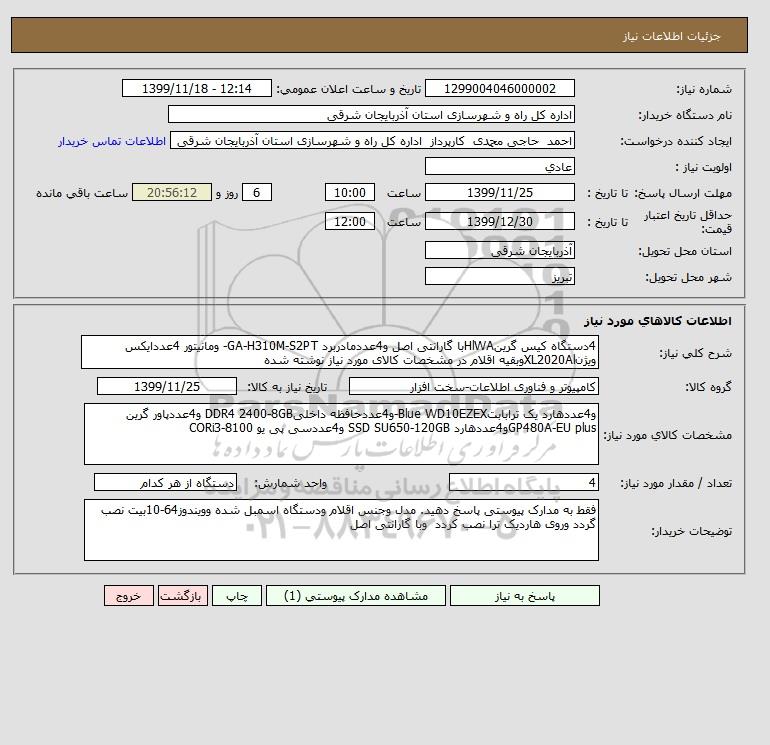Click the استان محل تحویل label
This screenshot has width=770, height=745.
click(x=685, y=251)
